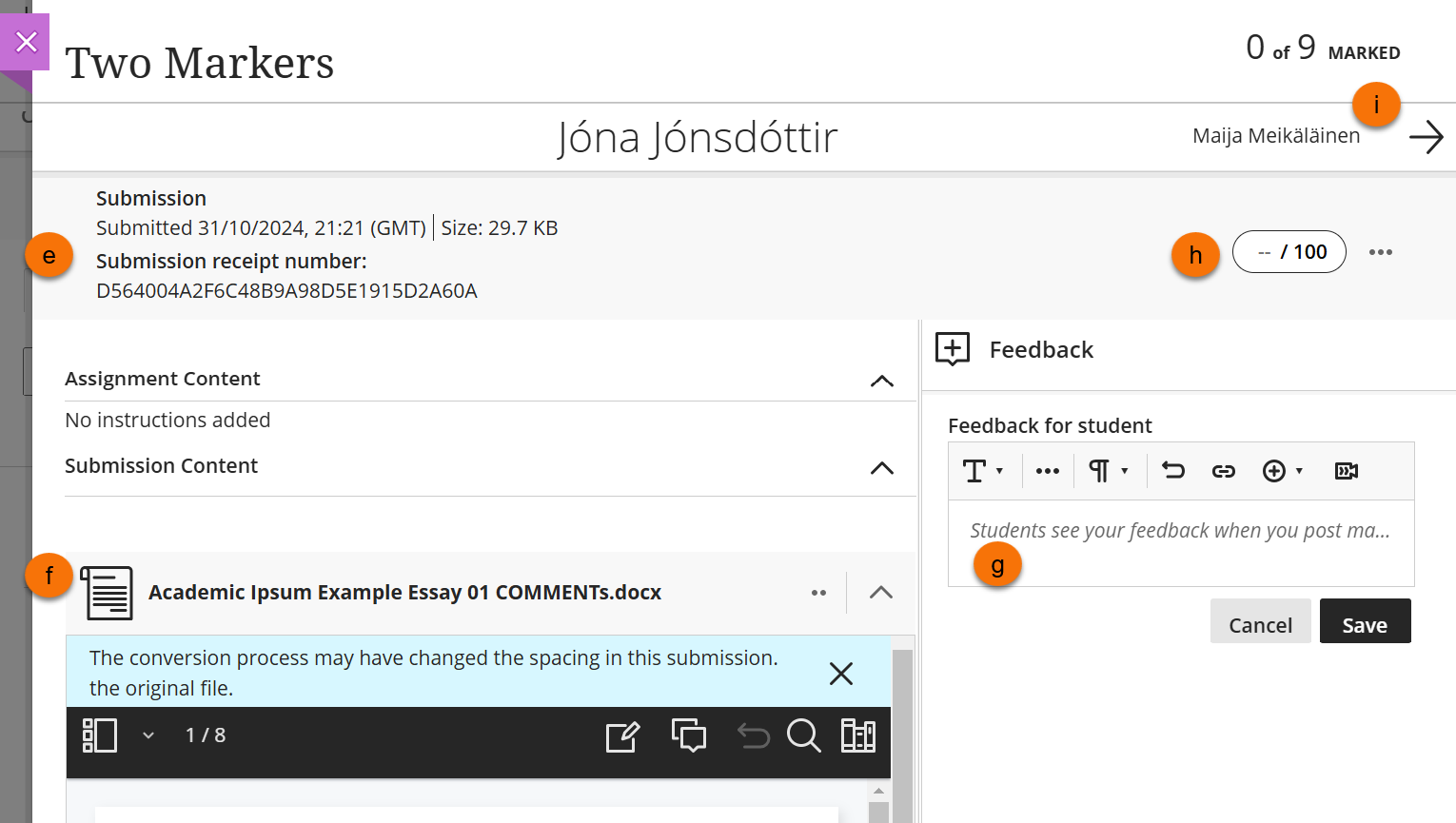Record video feedback with the camera icon
The height and width of the screenshot is (823, 1456).
click(x=1345, y=470)
